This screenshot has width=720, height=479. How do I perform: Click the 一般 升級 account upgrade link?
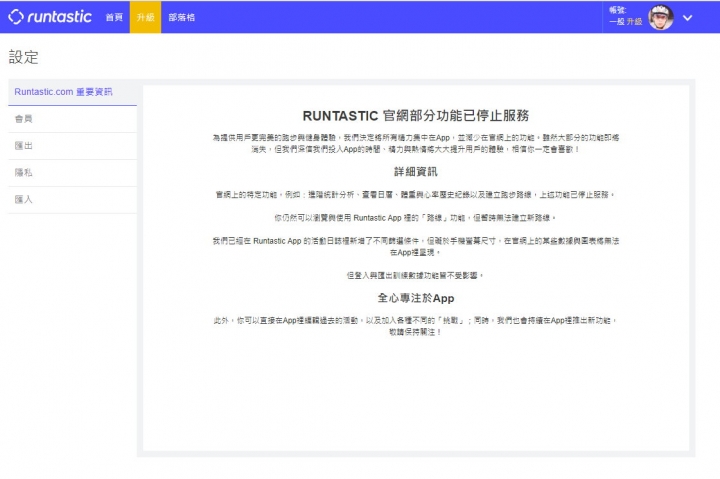(x=625, y=22)
